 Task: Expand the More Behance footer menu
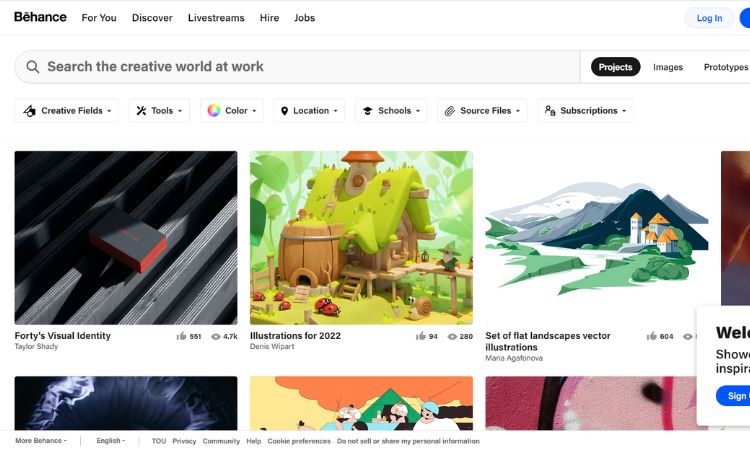pyautogui.click(x=41, y=440)
